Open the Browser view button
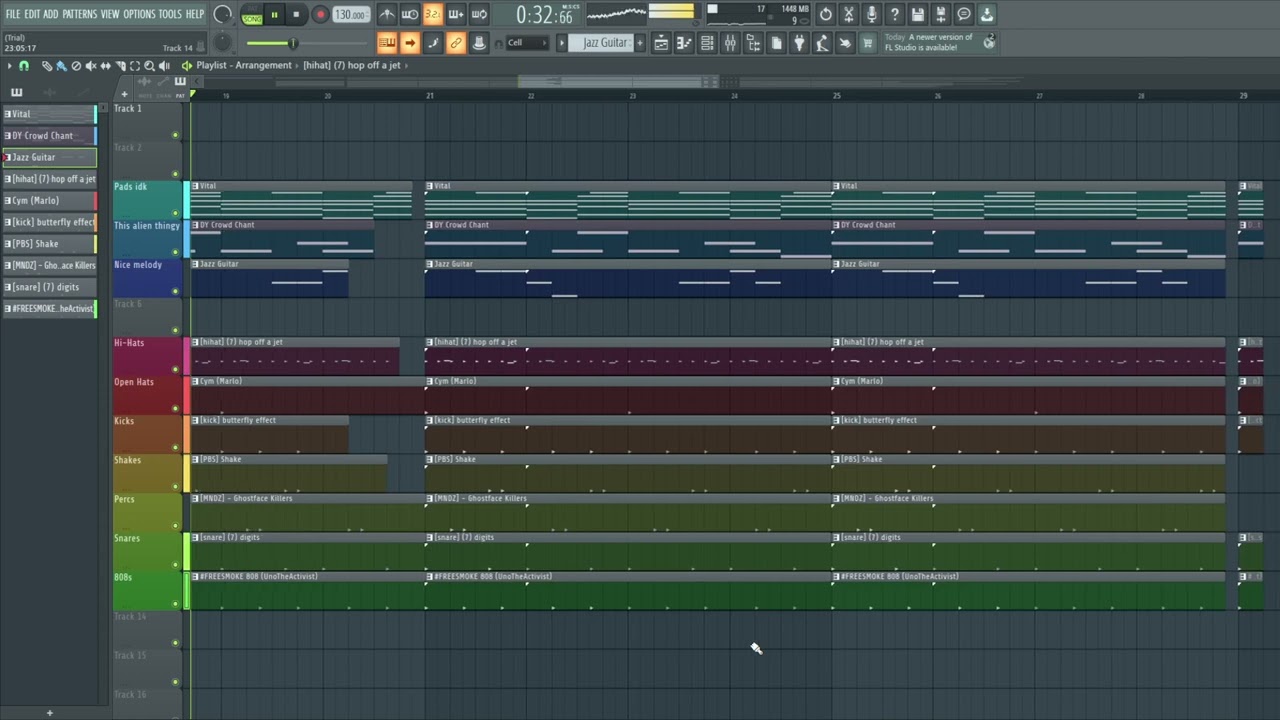The height and width of the screenshot is (720, 1280). (x=753, y=43)
